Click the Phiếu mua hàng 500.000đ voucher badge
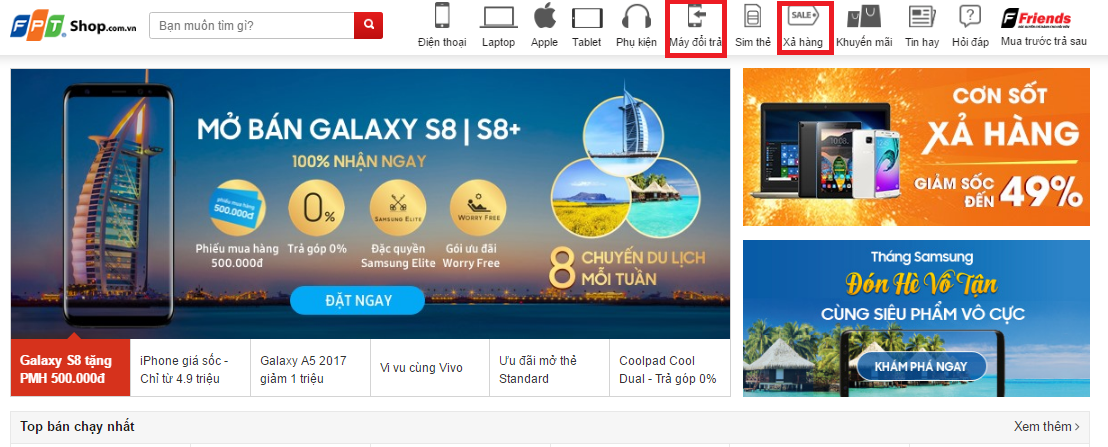 coord(237,208)
